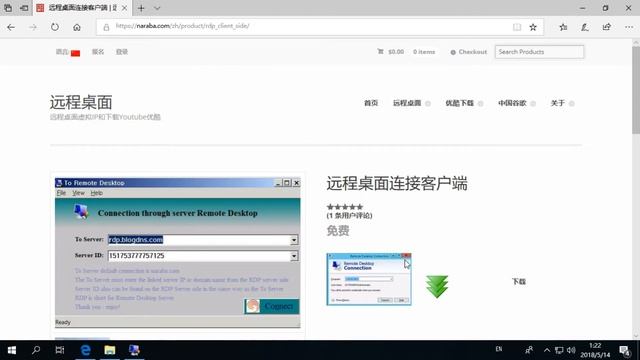This screenshot has height=360, width=640.
Task: Open the browser Settings and more menu
Action: pyautogui.click(x=629, y=27)
